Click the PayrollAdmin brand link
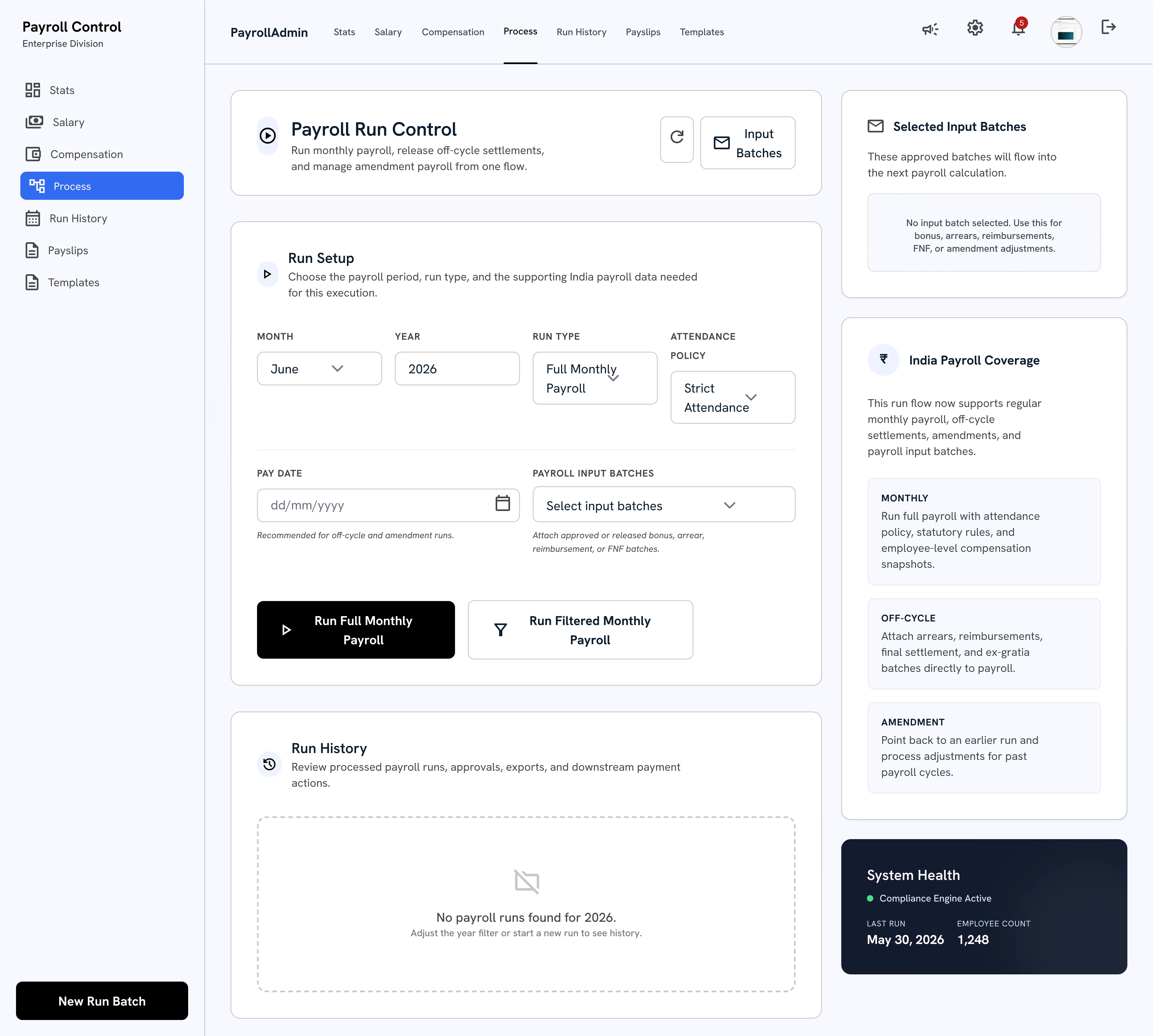Image resolution: width=1153 pixels, height=1036 pixels. coord(269,32)
